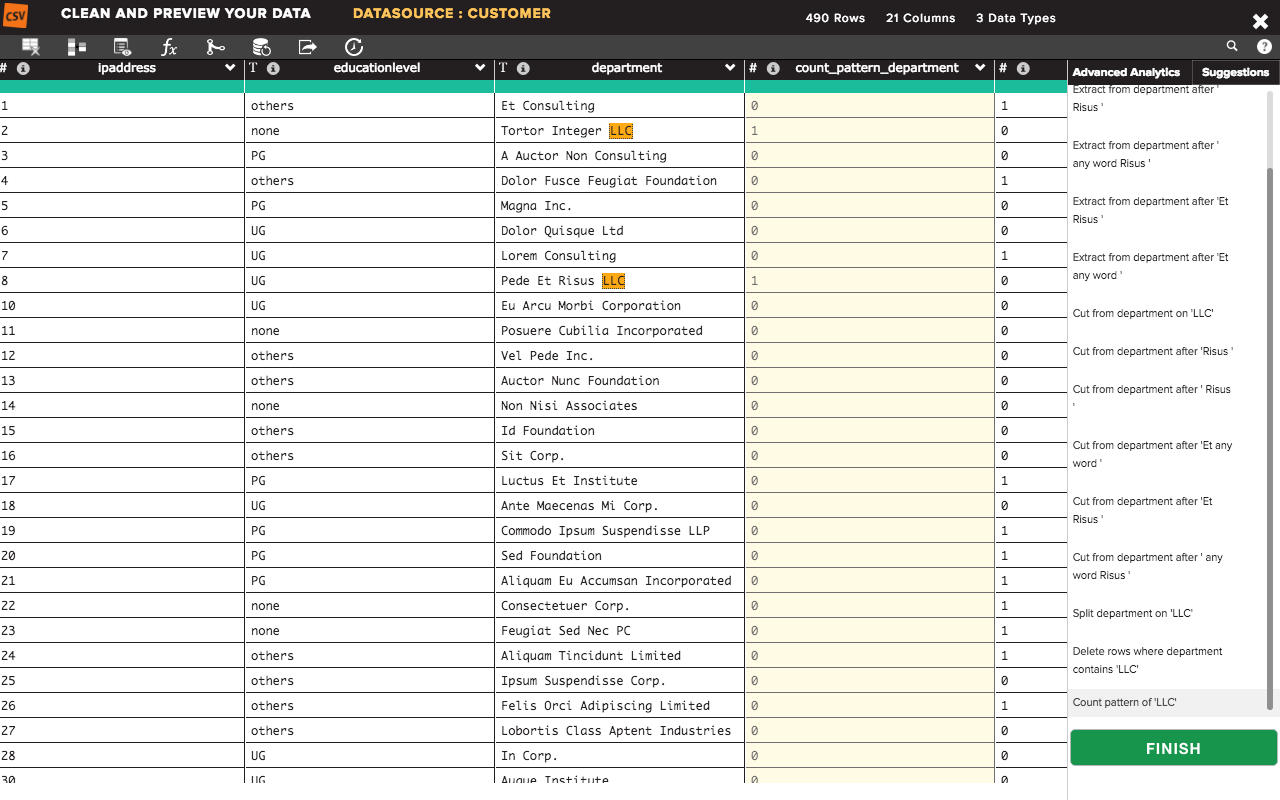
Task: Select Cut from department after 'Risus '
Action: 1152,351
